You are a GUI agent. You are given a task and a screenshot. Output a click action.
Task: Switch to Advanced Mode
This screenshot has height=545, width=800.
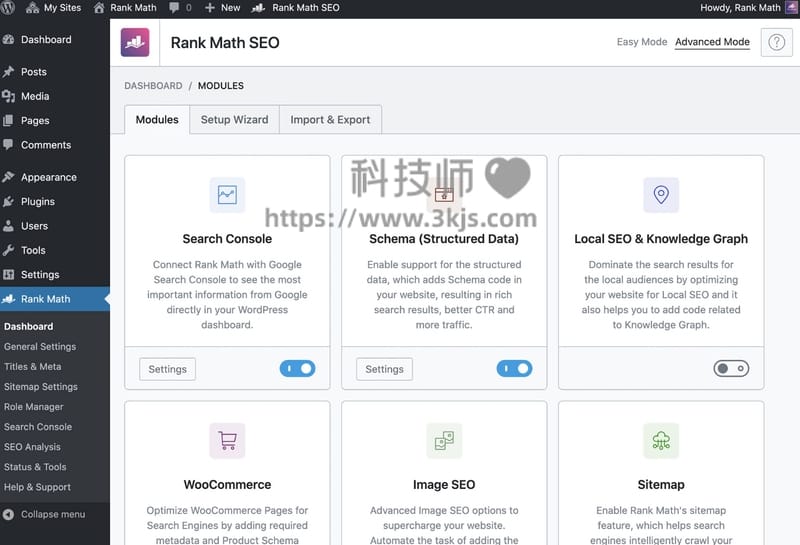tap(712, 42)
